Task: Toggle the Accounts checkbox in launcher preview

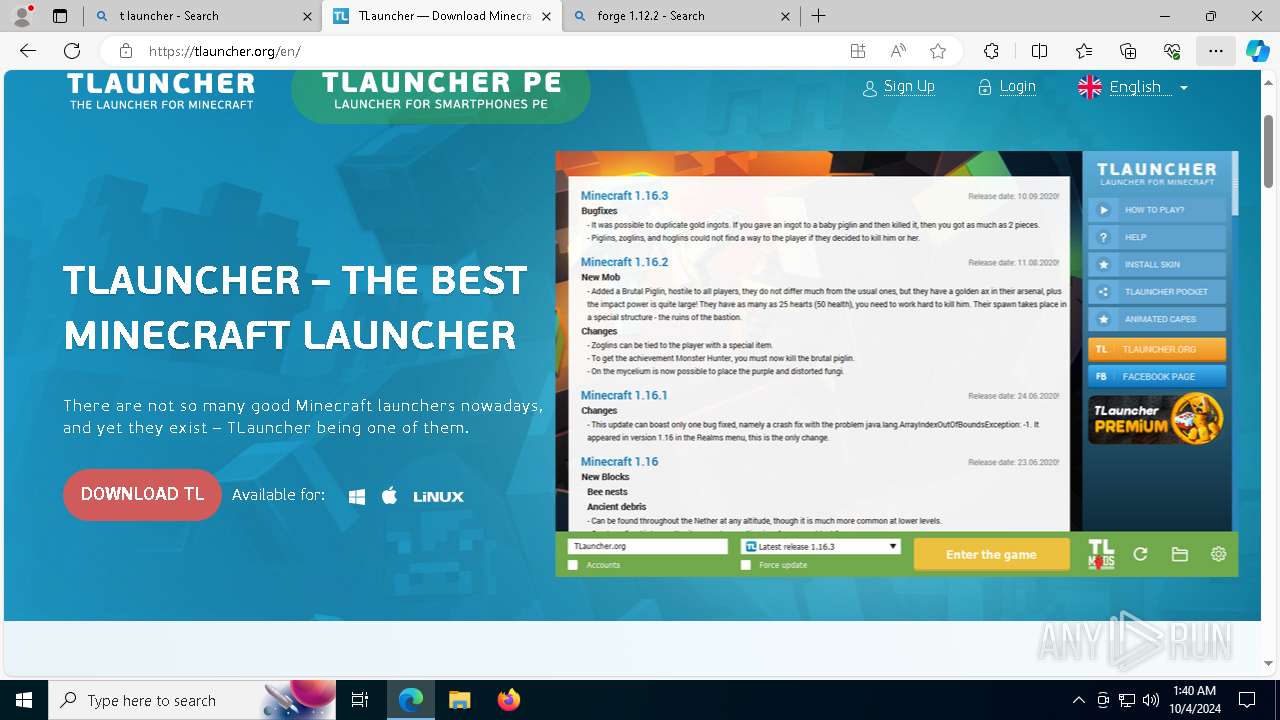Action: click(x=573, y=565)
